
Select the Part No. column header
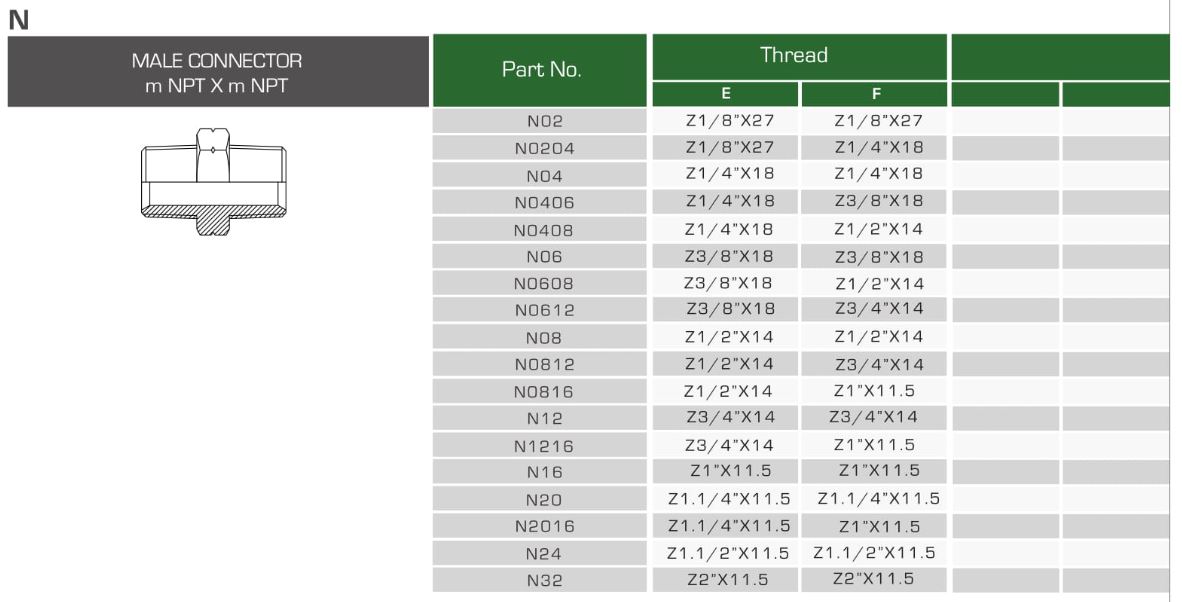(x=541, y=70)
